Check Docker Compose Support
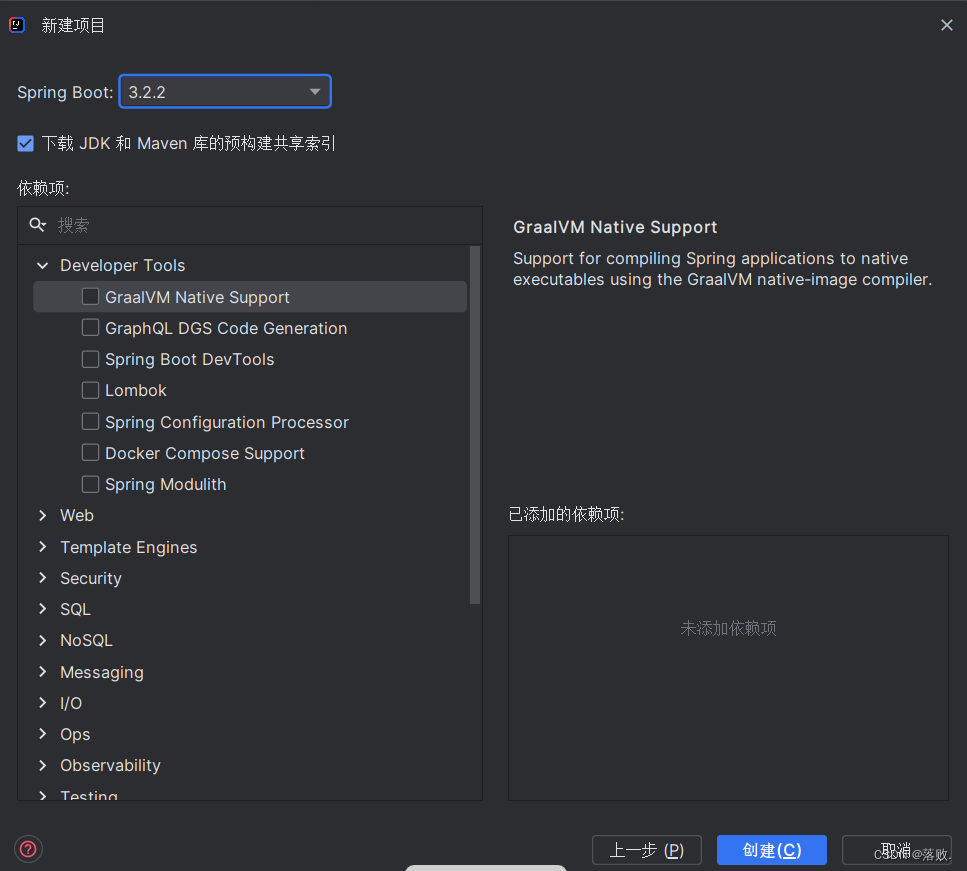This screenshot has width=967, height=871. [x=91, y=453]
